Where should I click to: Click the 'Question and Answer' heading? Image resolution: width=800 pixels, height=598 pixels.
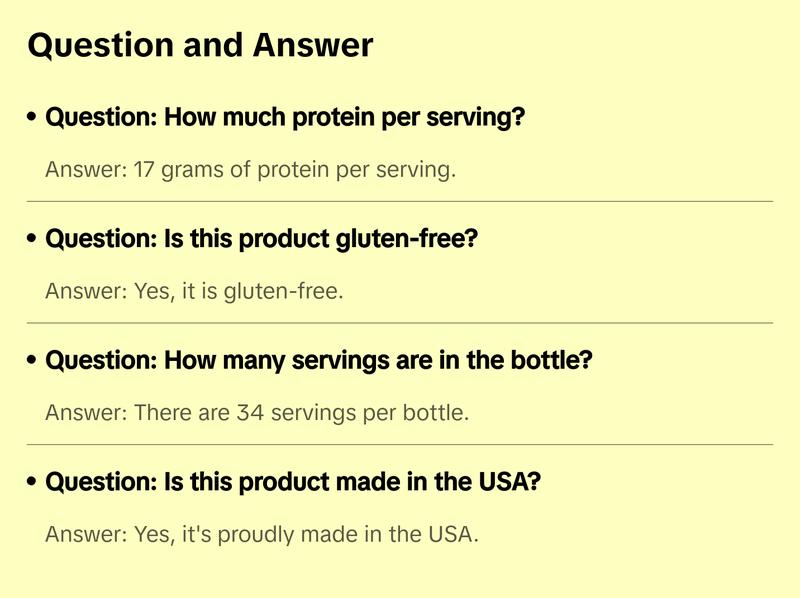(200, 45)
